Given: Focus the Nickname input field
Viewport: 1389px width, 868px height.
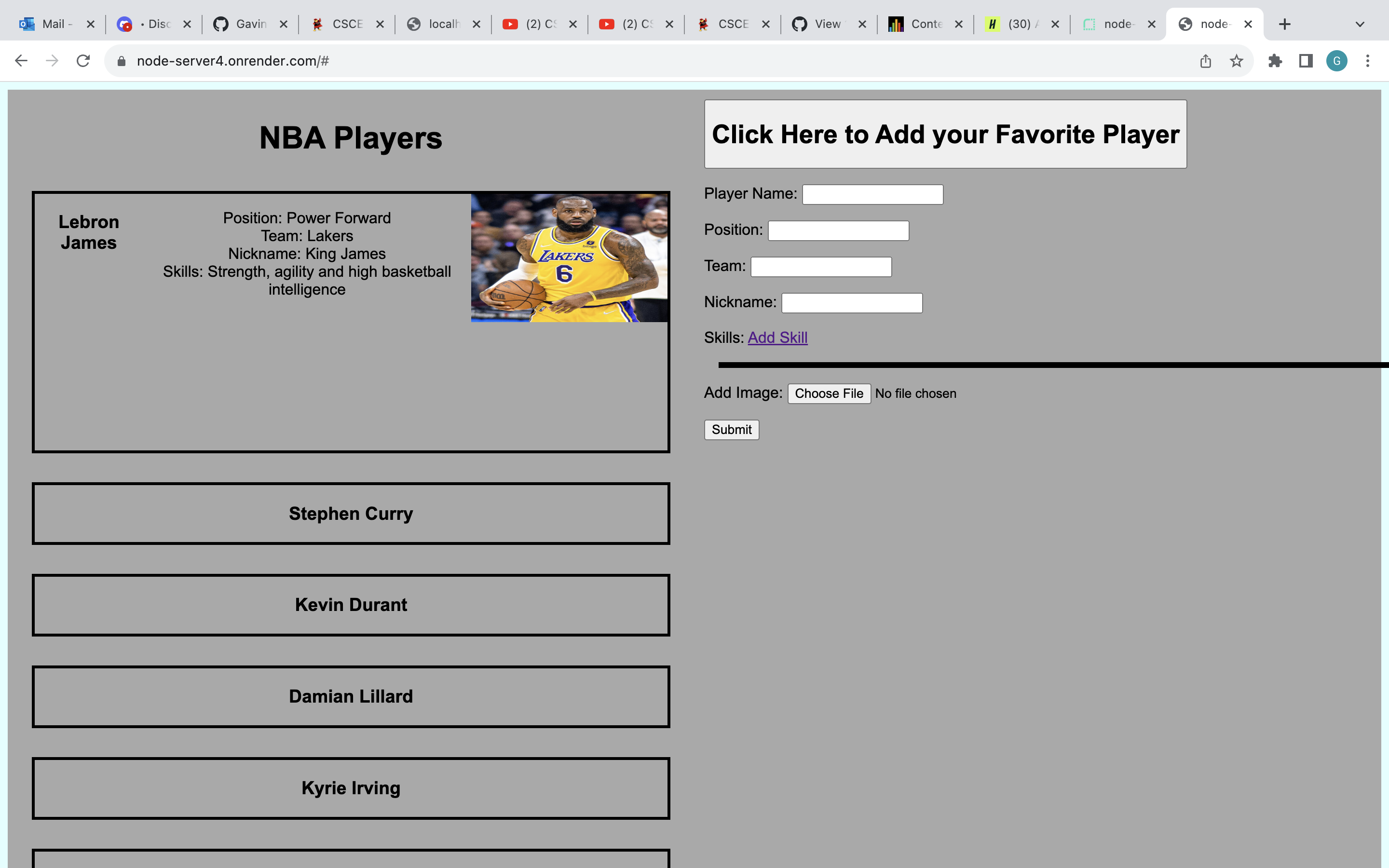Looking at the screenshot, I should point(852,303).
